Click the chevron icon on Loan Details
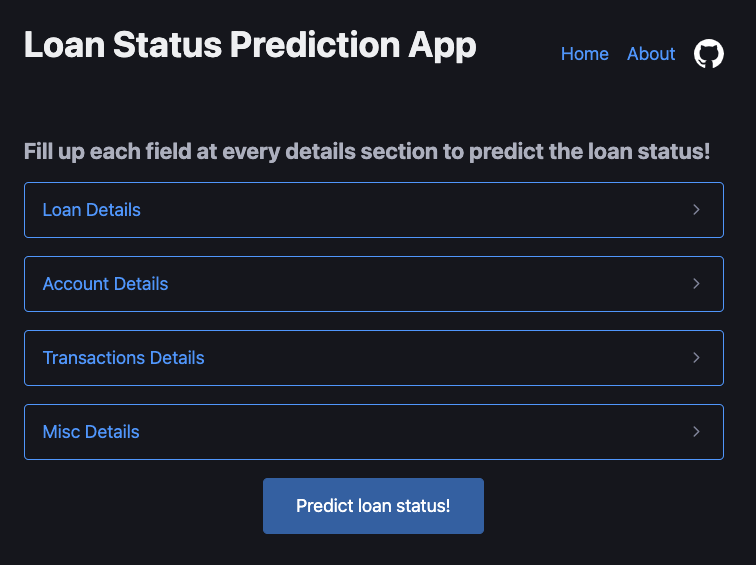The height and width of the screenshot is (565, 756). [696, 210]
